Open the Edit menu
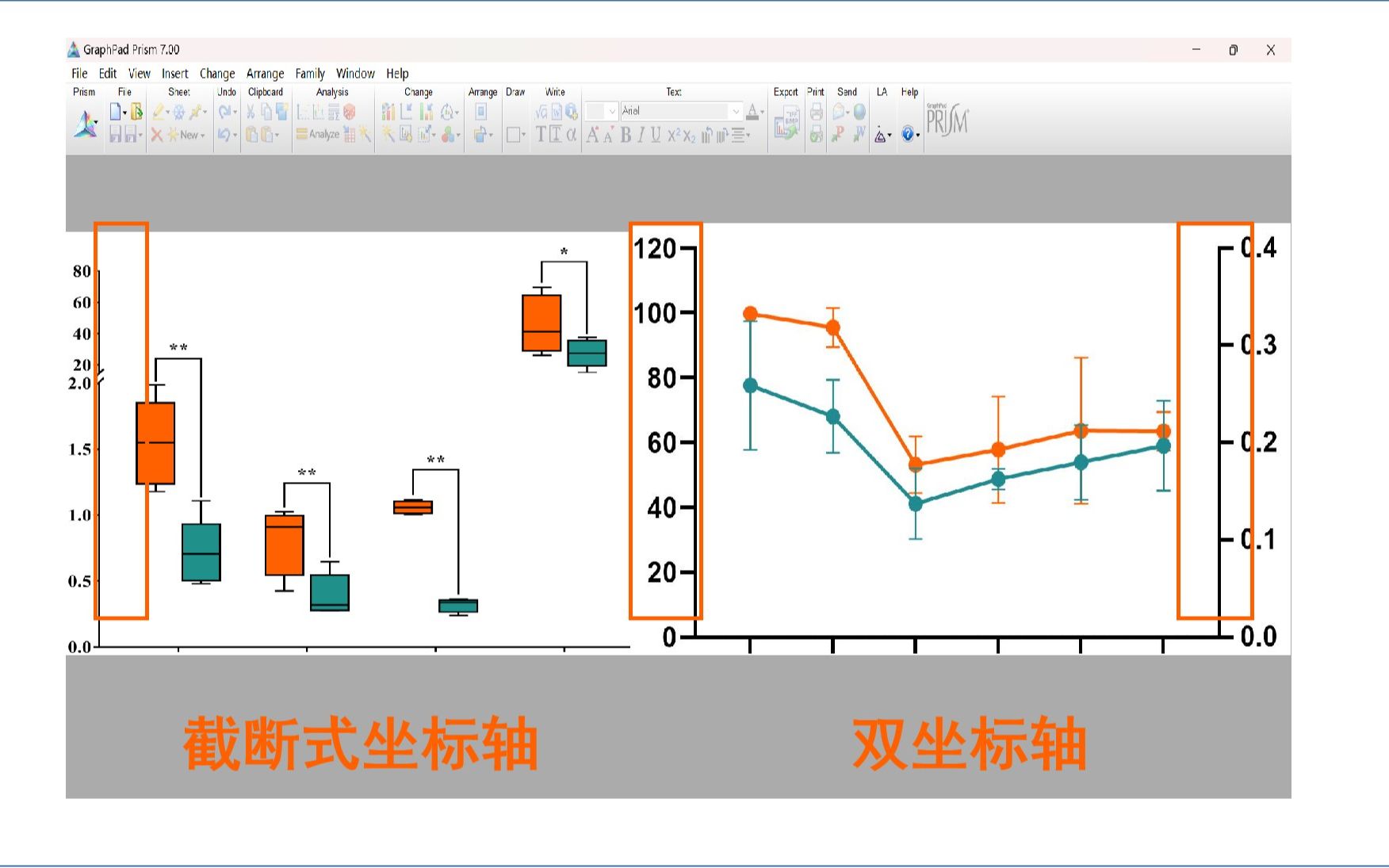This screenshot has width=1389, height=868. coord(108,74)
